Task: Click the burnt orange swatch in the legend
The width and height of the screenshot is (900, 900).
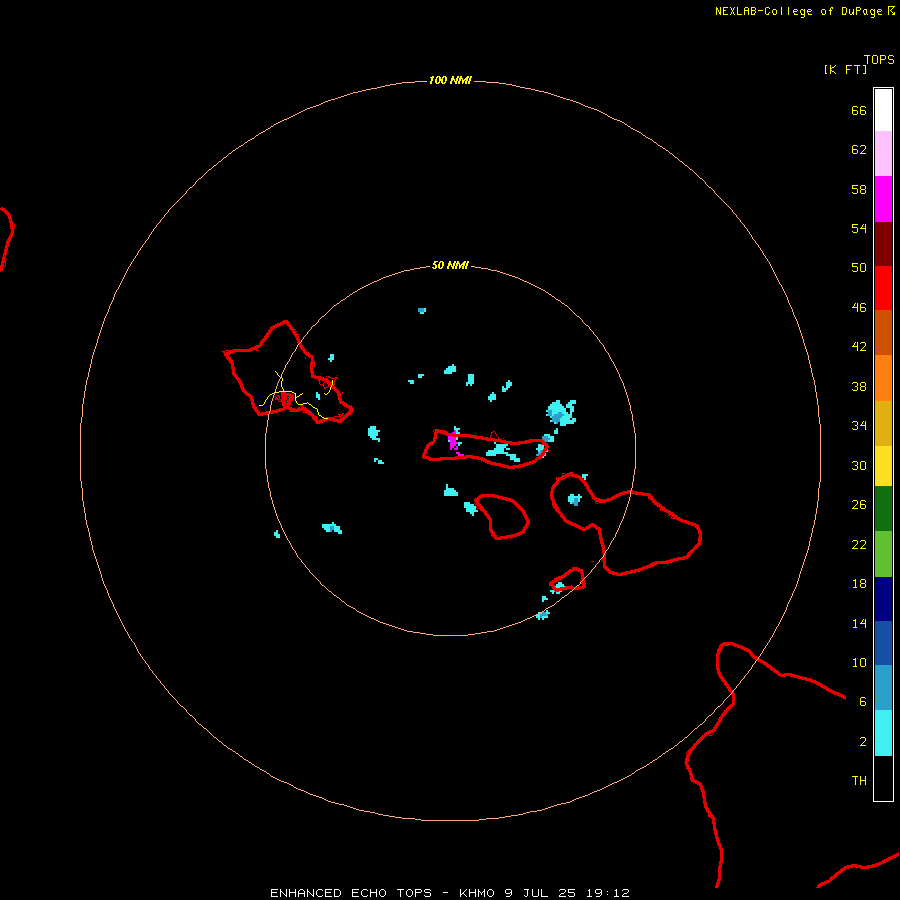Action: (883, 333)
